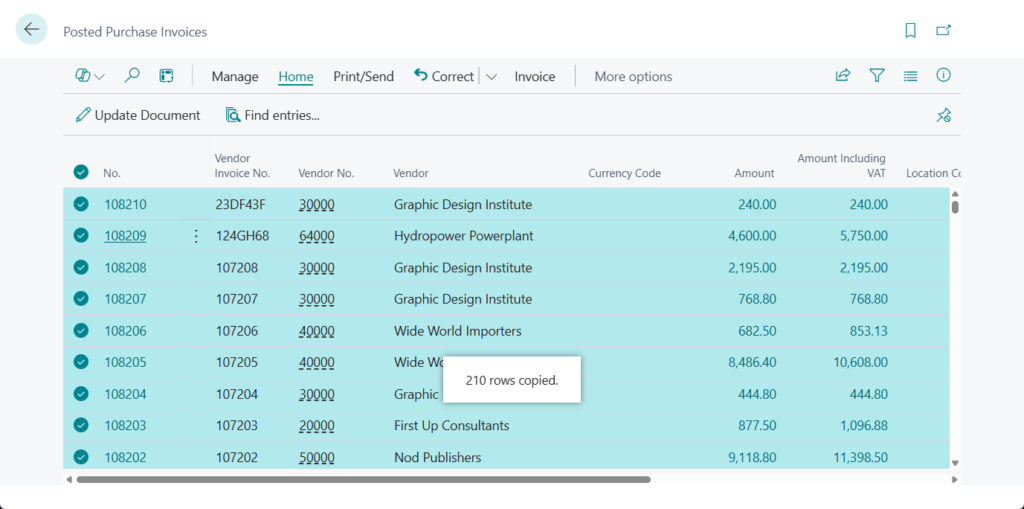Click the pin toolbar icon
Viewport: 1024px width, 509px height.
943,116
